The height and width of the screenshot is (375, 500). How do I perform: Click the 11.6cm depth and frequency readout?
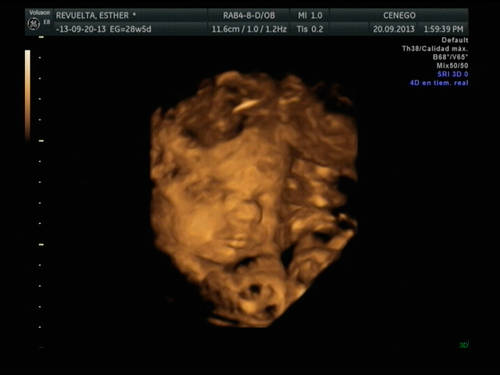coord(249,29)
